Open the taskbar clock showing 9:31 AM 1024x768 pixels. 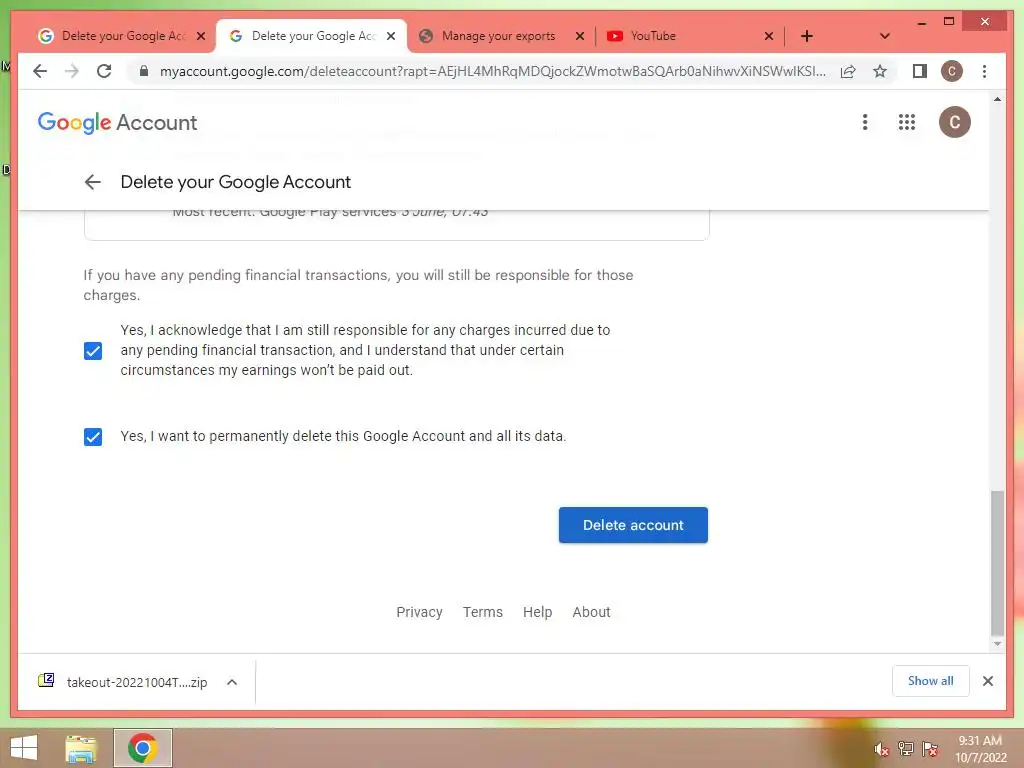[x=980, y=749]
